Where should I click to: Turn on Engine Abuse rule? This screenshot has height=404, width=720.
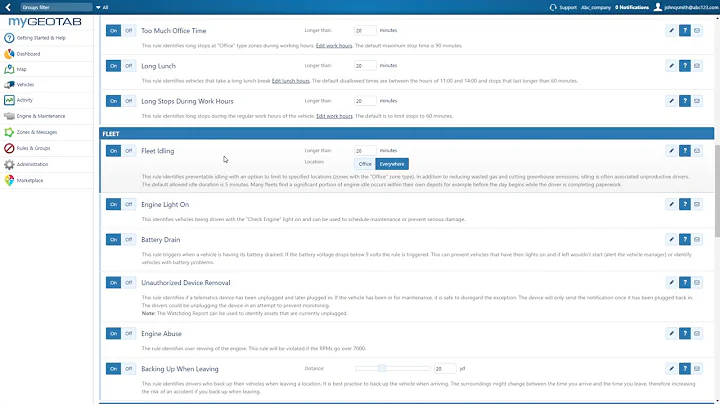tap(113, 334)
